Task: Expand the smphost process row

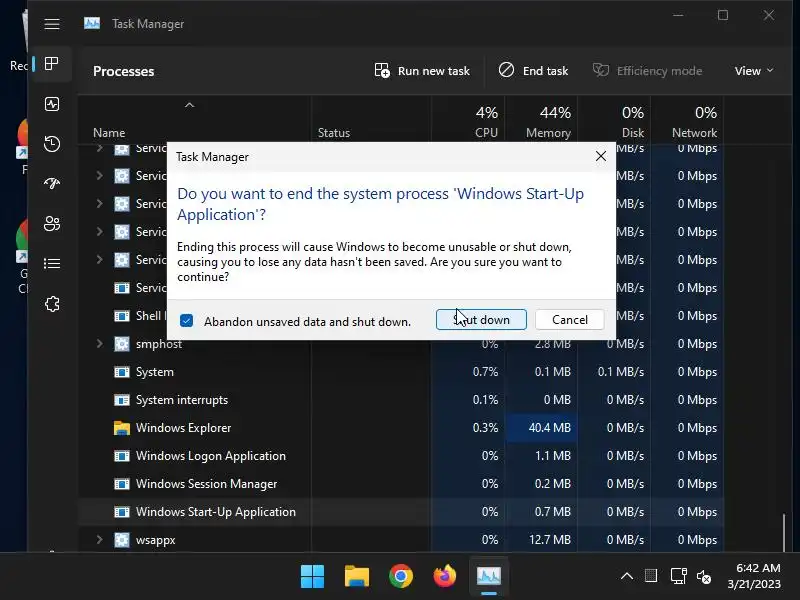Action: [99, 344]
